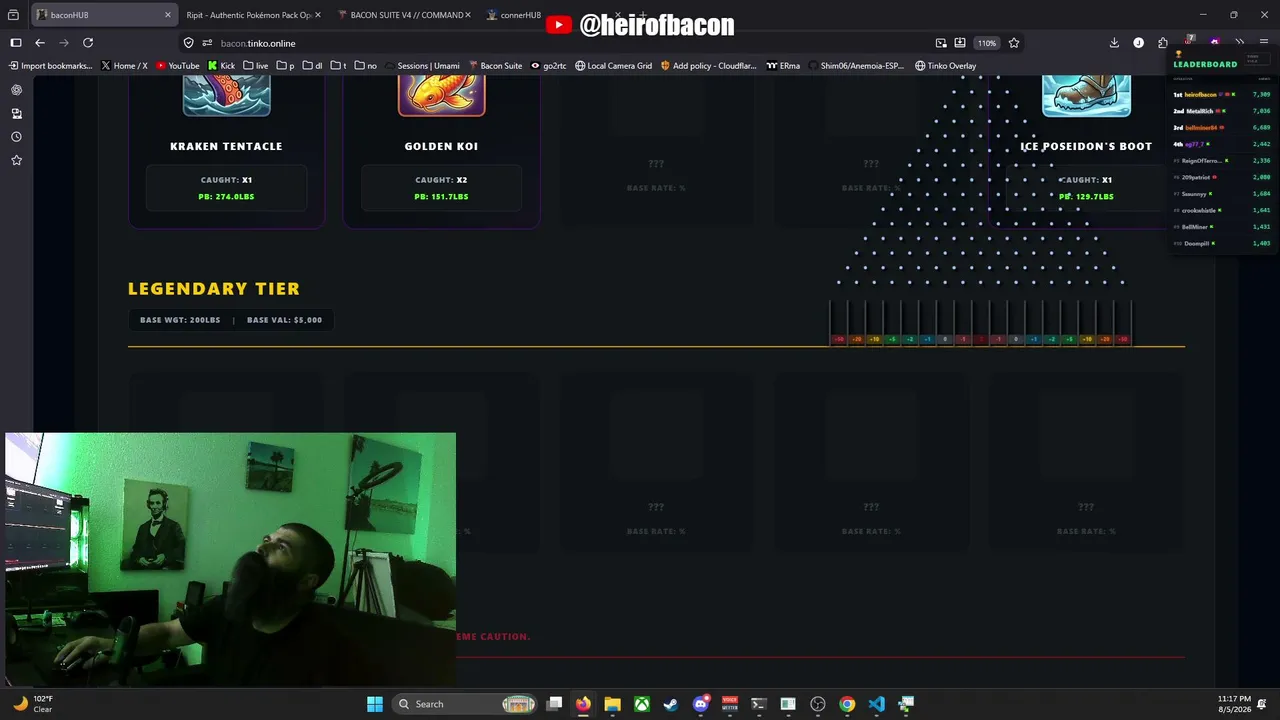Select the Kraken Tentacle fish card
Viewport: 1280px width, 720px height.
(x=226, y=150)
